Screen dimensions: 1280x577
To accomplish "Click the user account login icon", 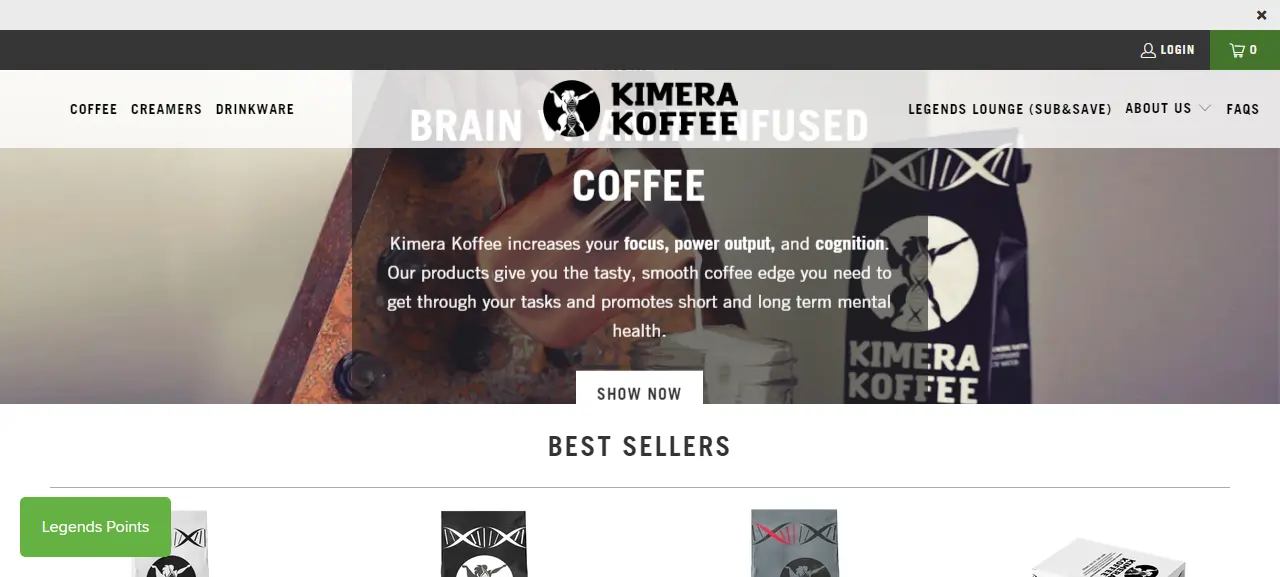I will point(1148,50).
